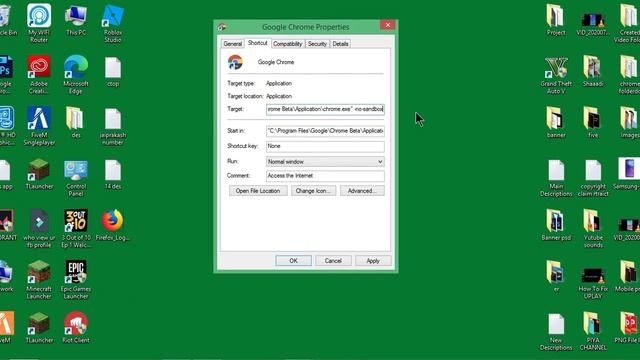Viewport: 640px width, 360px height.
Task: Select the Yutube sounds folder
Action: (593, 229)
